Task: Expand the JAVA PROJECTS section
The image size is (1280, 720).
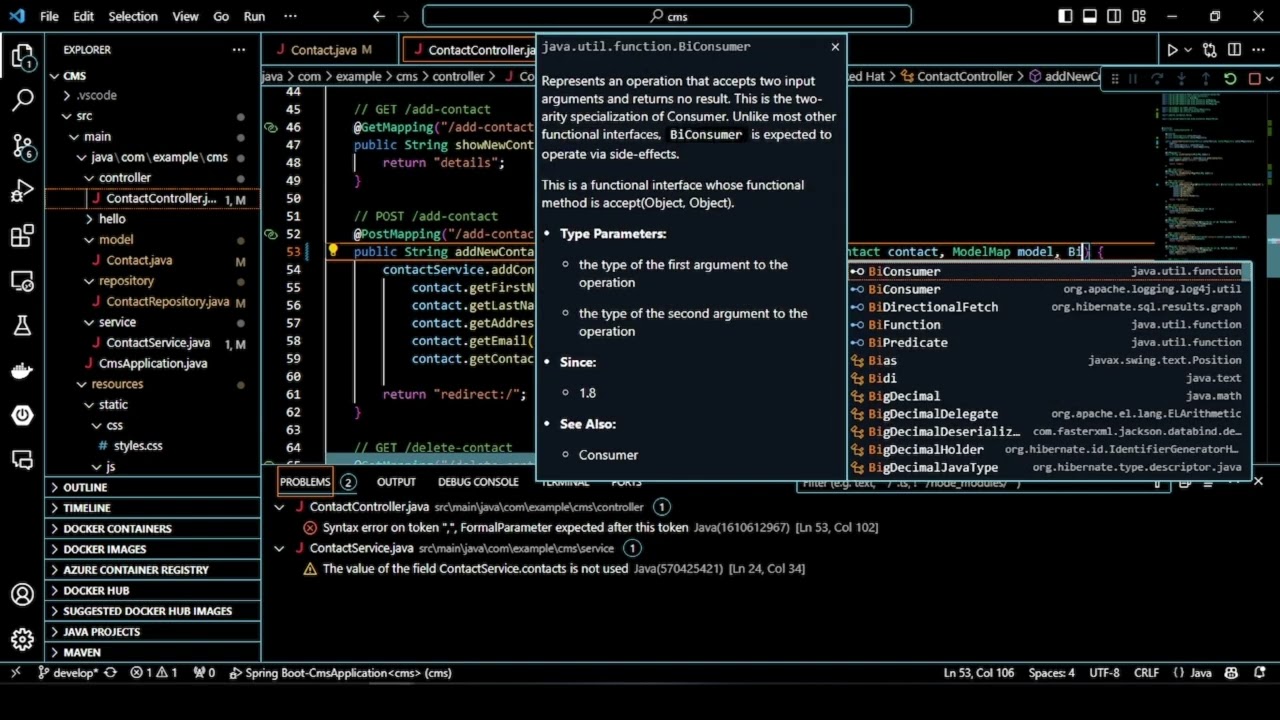Action: pyautogui.click(x=152, y=632)
